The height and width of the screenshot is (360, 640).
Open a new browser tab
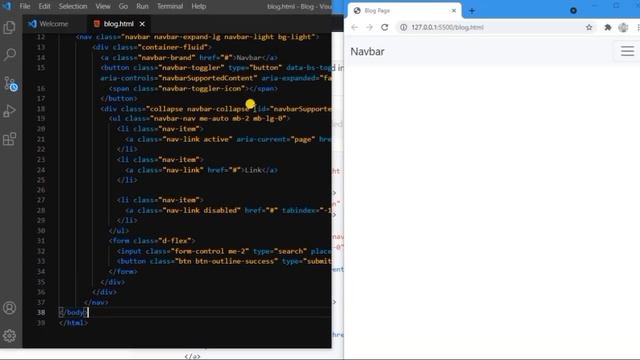coord(472,11)
